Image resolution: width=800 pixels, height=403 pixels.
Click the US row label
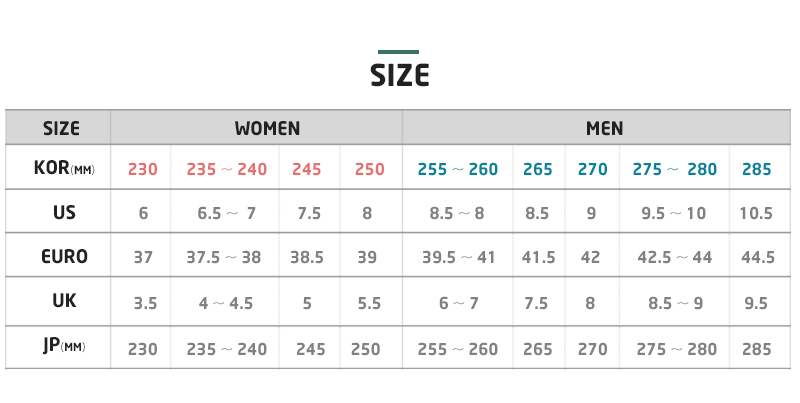64,212
